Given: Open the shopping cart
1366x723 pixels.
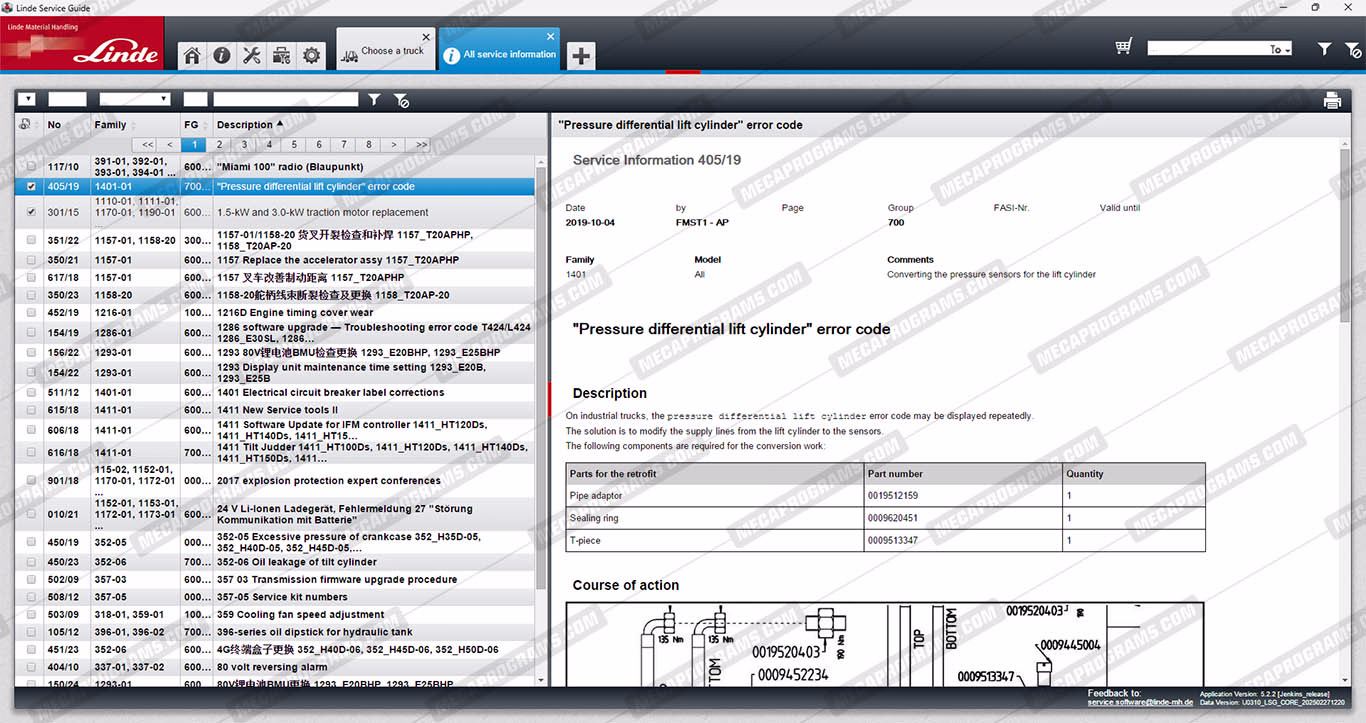Looking at the screenshot, I should (1124, 47).
